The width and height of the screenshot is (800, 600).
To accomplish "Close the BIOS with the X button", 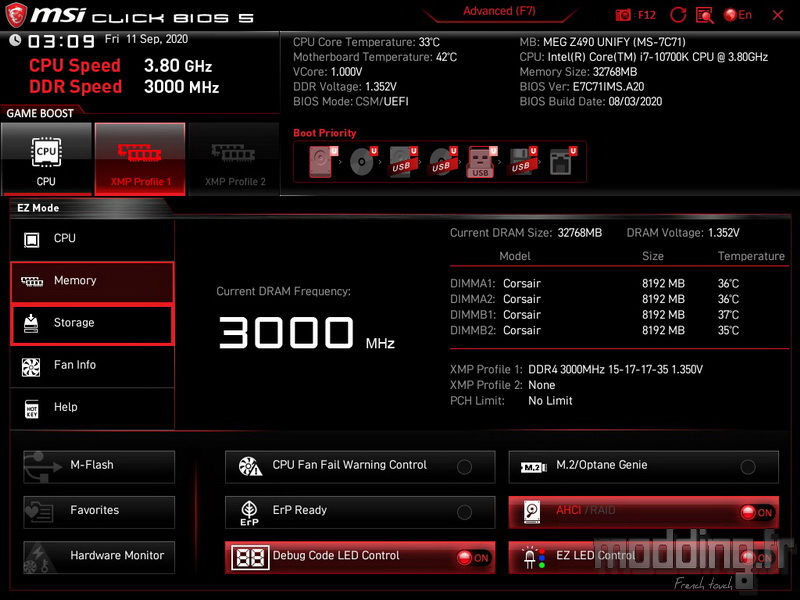I will 778,15.
